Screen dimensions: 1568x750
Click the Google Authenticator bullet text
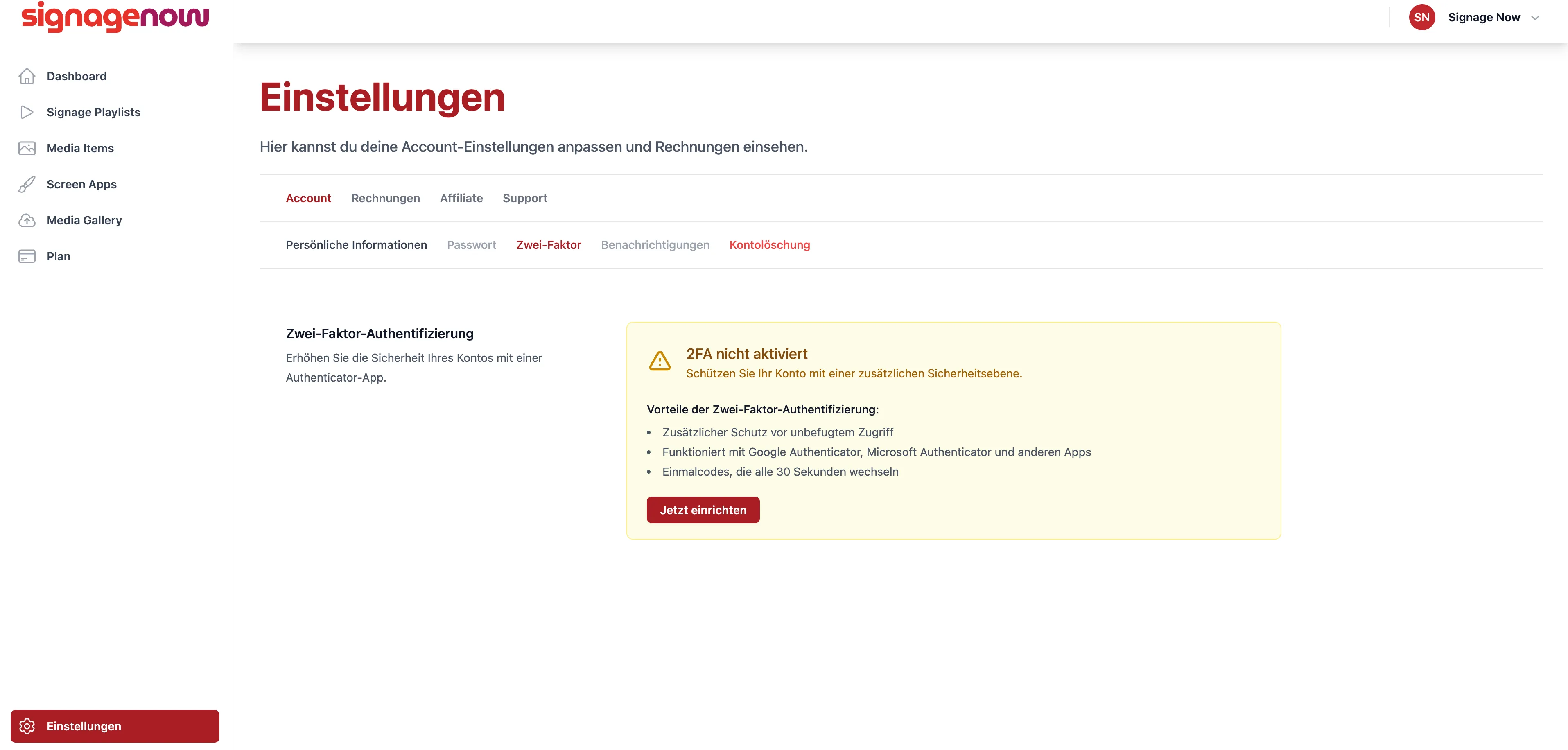pos(877,452)
